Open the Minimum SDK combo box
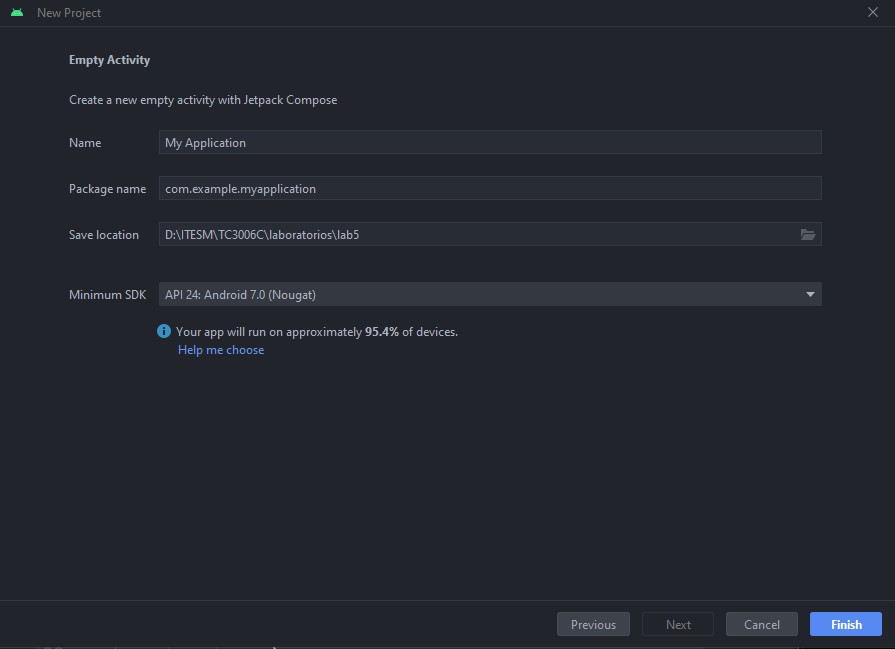The height and width of the screenshot is (649, 895). pyautogui.click(x=480, y=294)
